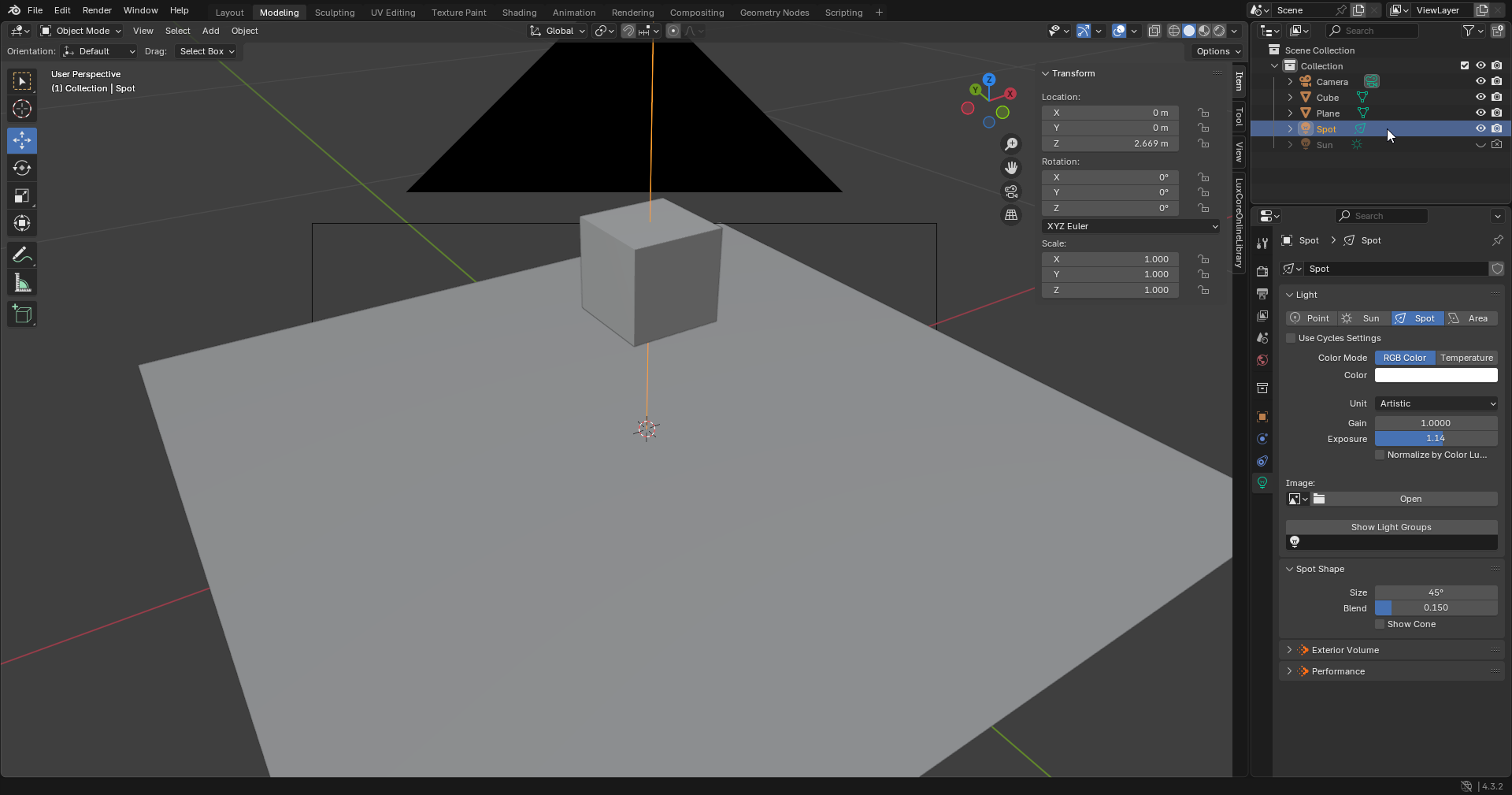Open the Render menu

(x=97, y=10)
